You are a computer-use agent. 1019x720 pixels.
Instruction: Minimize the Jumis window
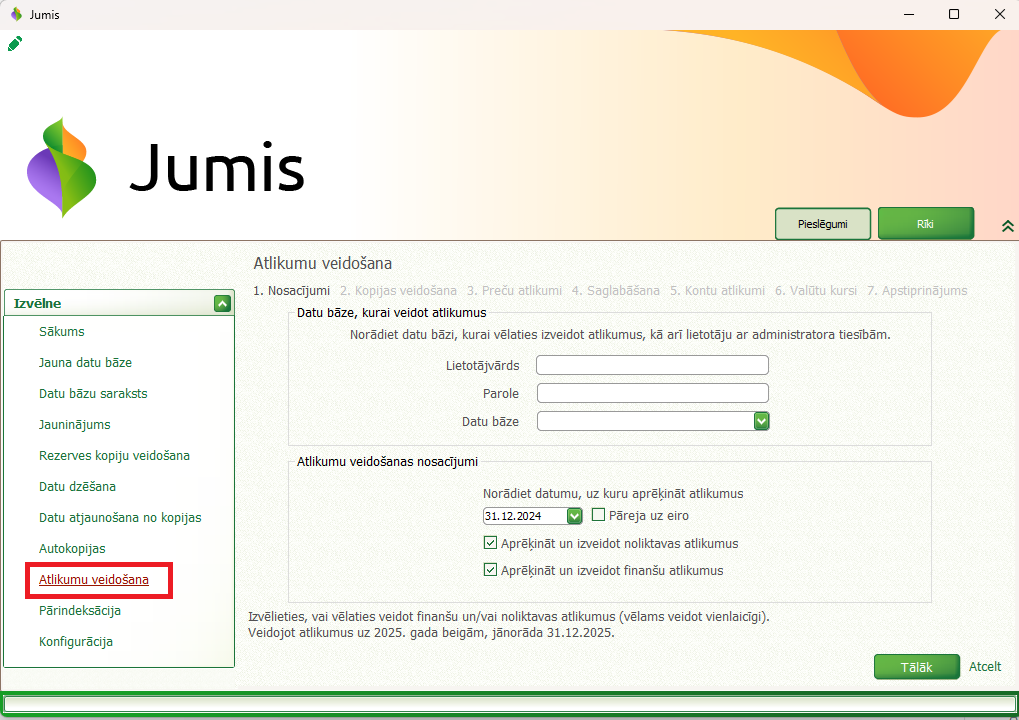tap(909, 14)
